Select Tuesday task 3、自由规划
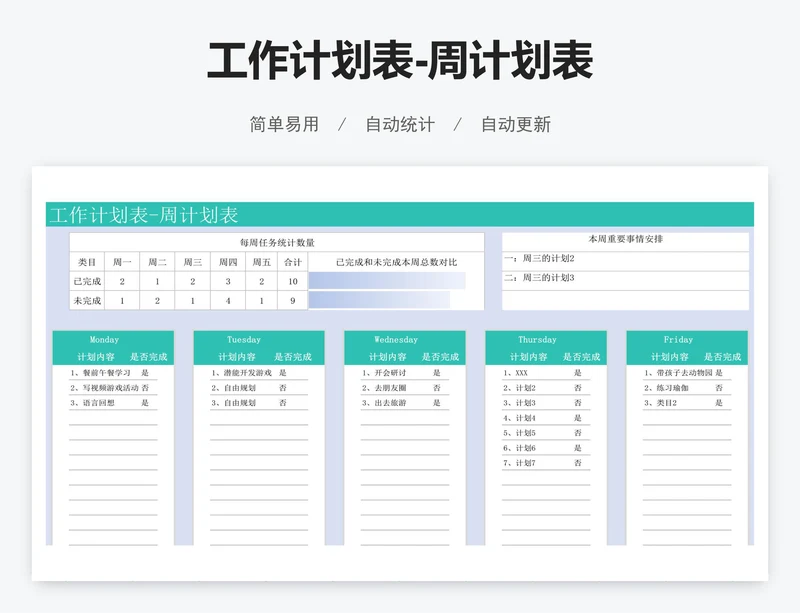The width and height of the screenshot is (800, 613). (x=233, y=403)
